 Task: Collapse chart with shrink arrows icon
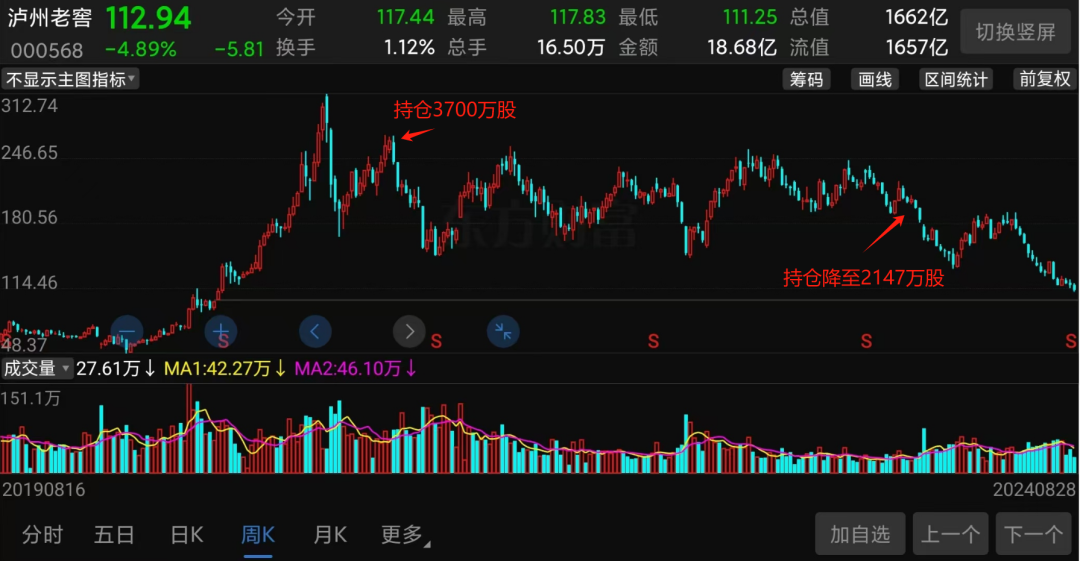[503, 332]
